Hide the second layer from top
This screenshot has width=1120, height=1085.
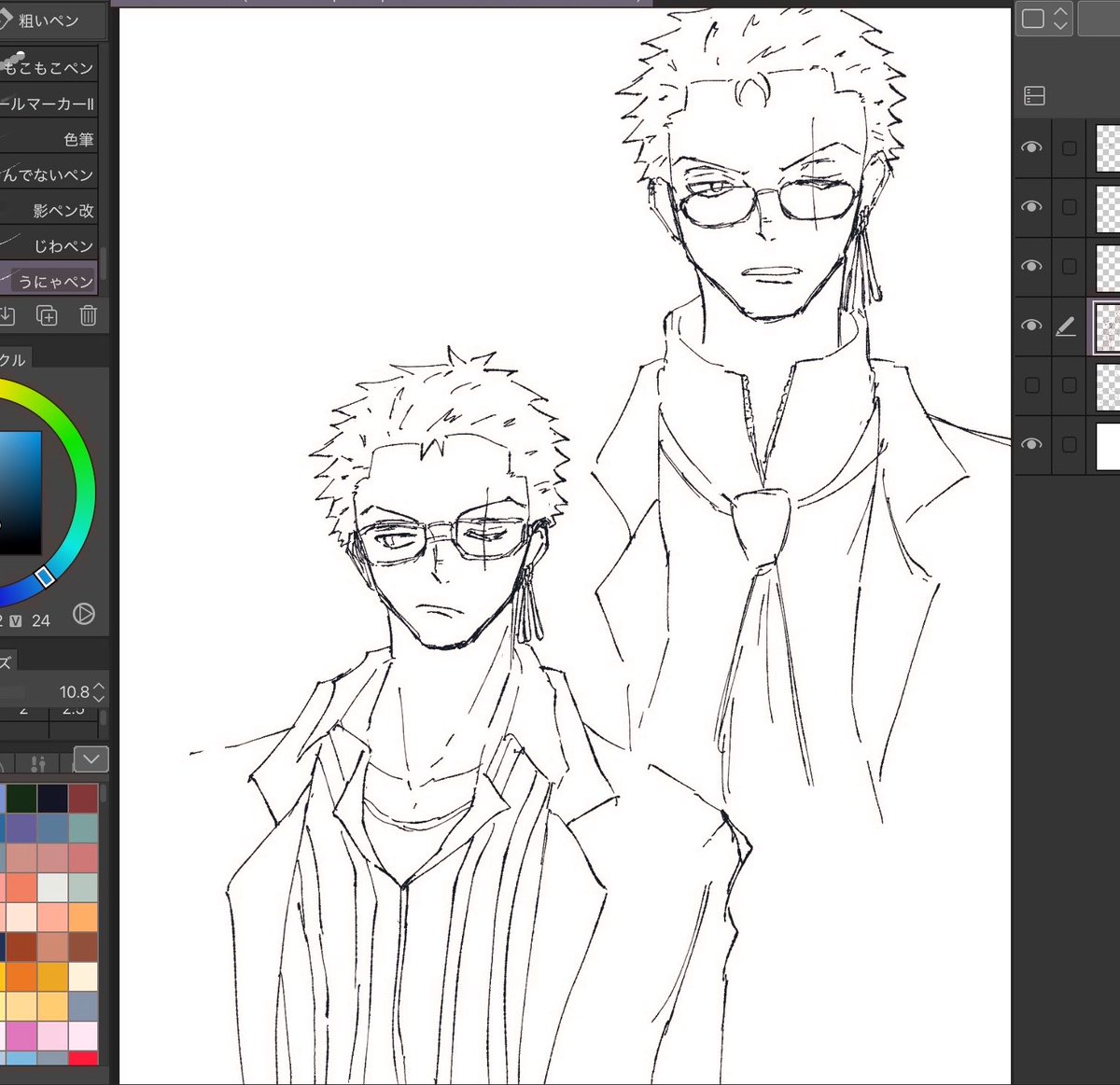click(x=1031, y=206)
